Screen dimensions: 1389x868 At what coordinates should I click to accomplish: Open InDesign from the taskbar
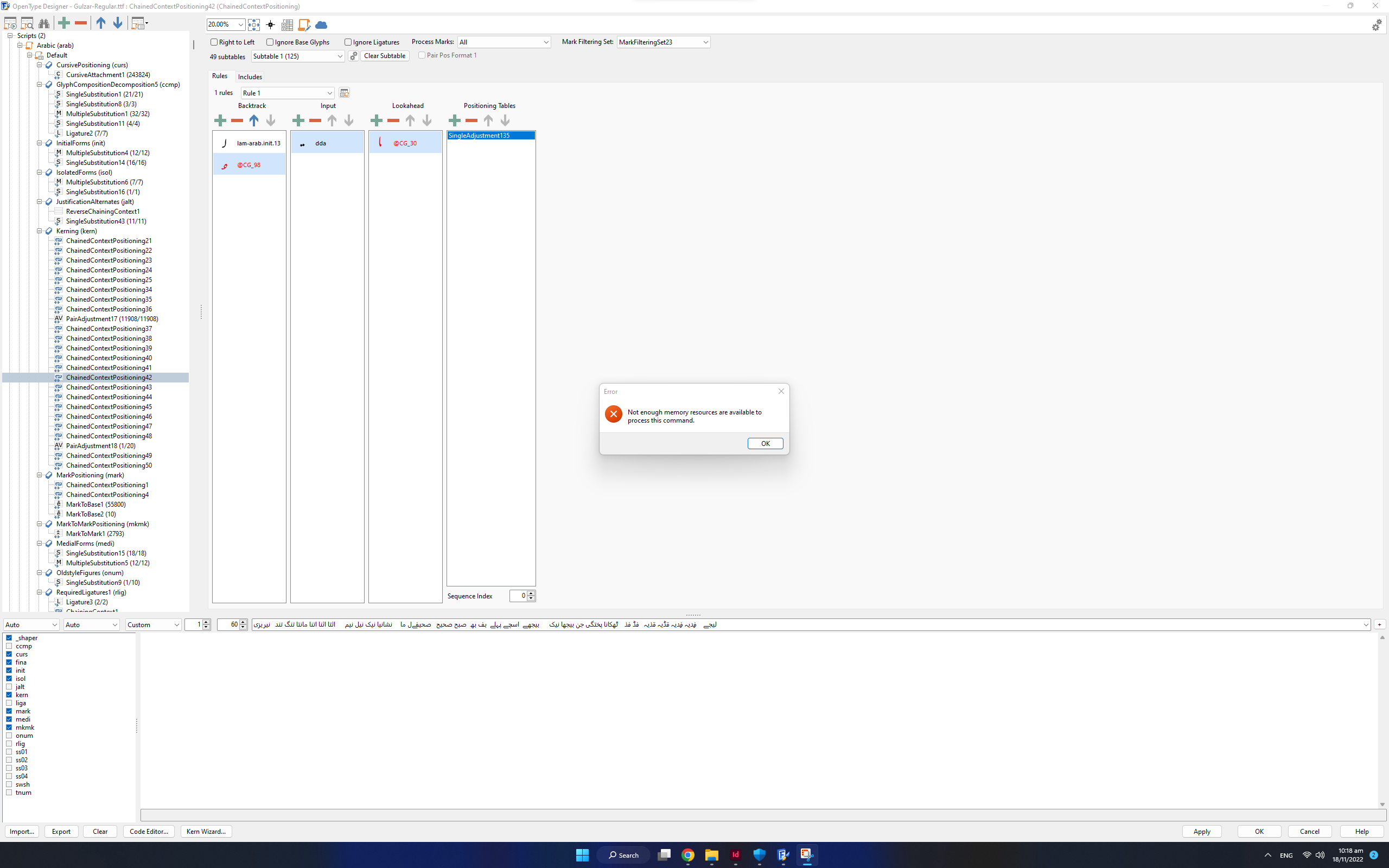735,855
